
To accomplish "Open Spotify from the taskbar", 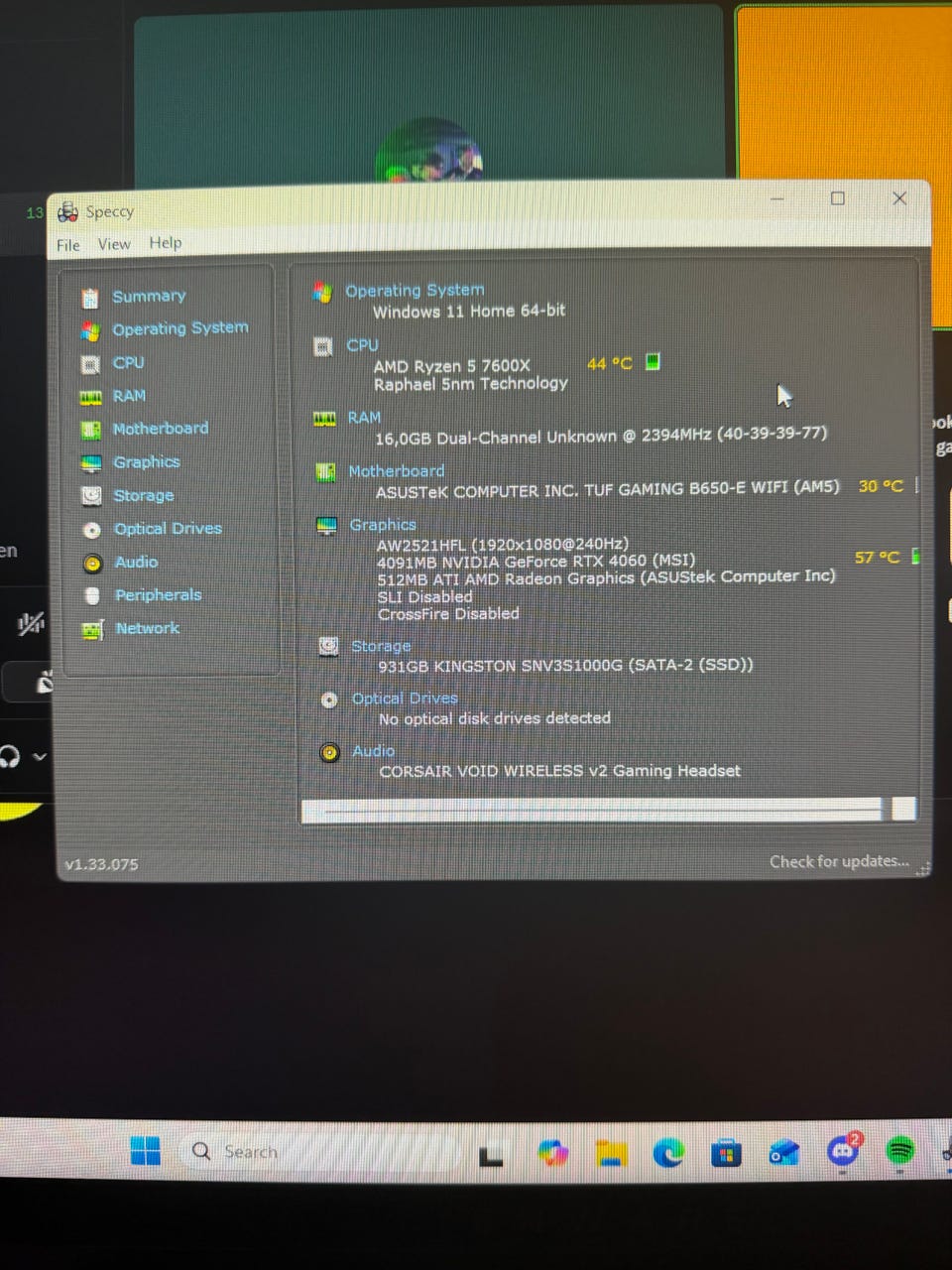I will point(899,1151).
